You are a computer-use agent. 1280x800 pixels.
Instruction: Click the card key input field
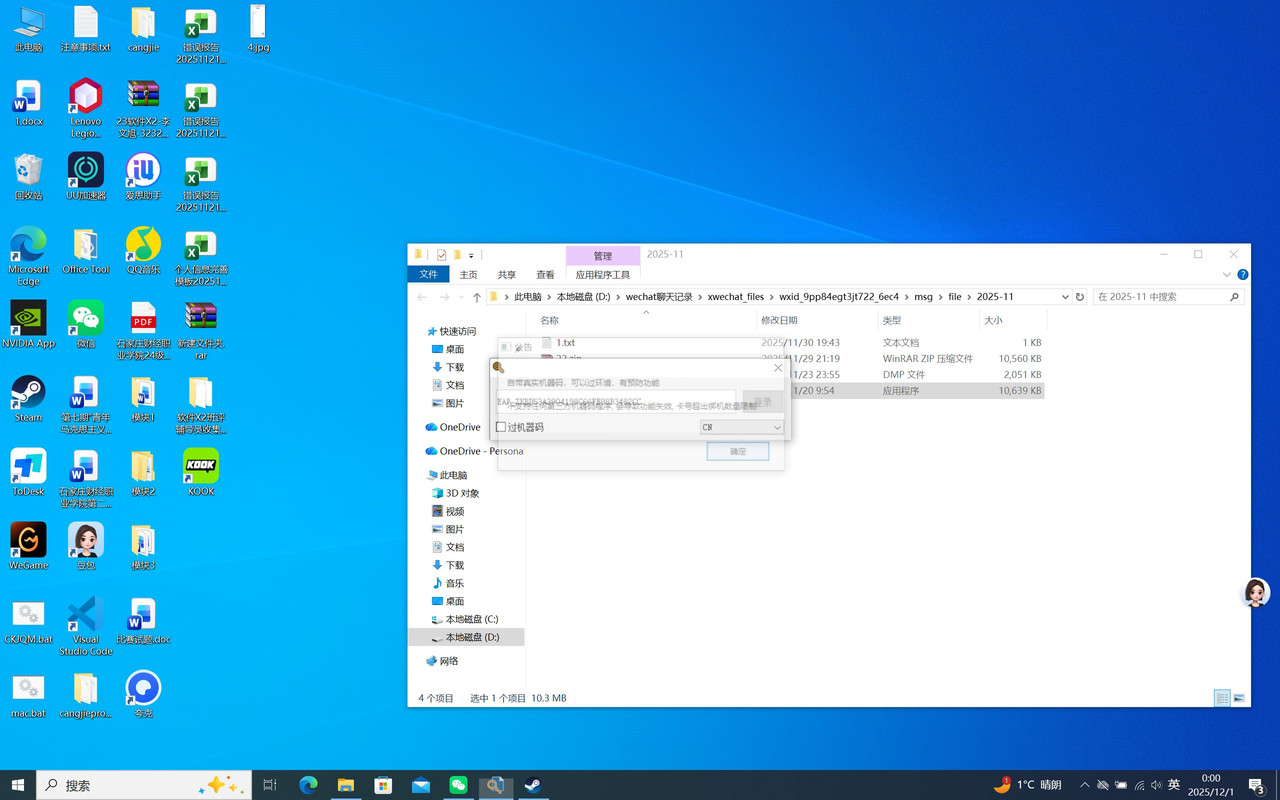point(616,401)
